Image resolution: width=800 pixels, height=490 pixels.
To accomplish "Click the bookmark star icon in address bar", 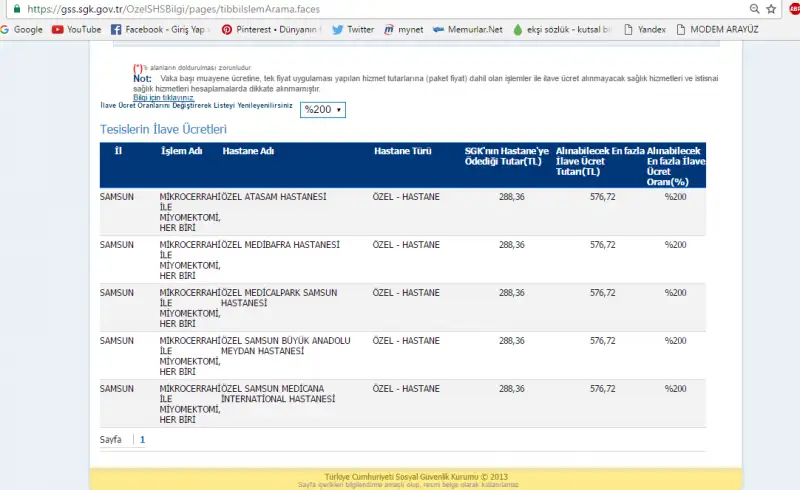I will point(770,8).
